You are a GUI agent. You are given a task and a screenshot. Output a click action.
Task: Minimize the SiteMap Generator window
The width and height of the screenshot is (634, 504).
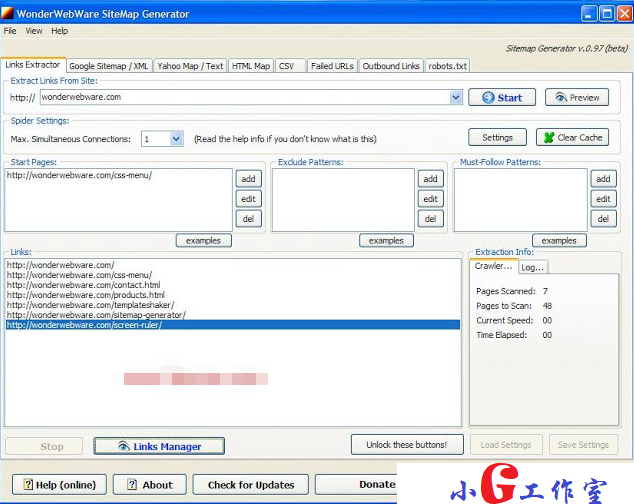coord(589,14)
